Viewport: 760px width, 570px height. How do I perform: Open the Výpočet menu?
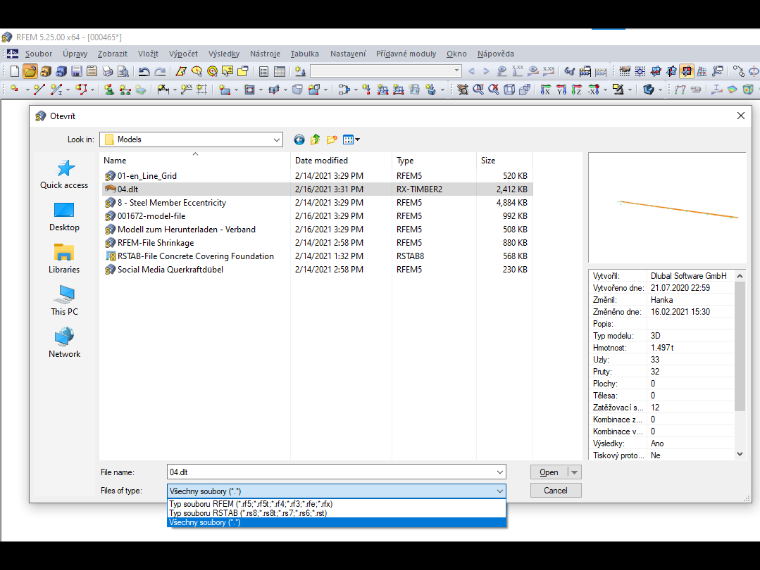pos(183,54)
